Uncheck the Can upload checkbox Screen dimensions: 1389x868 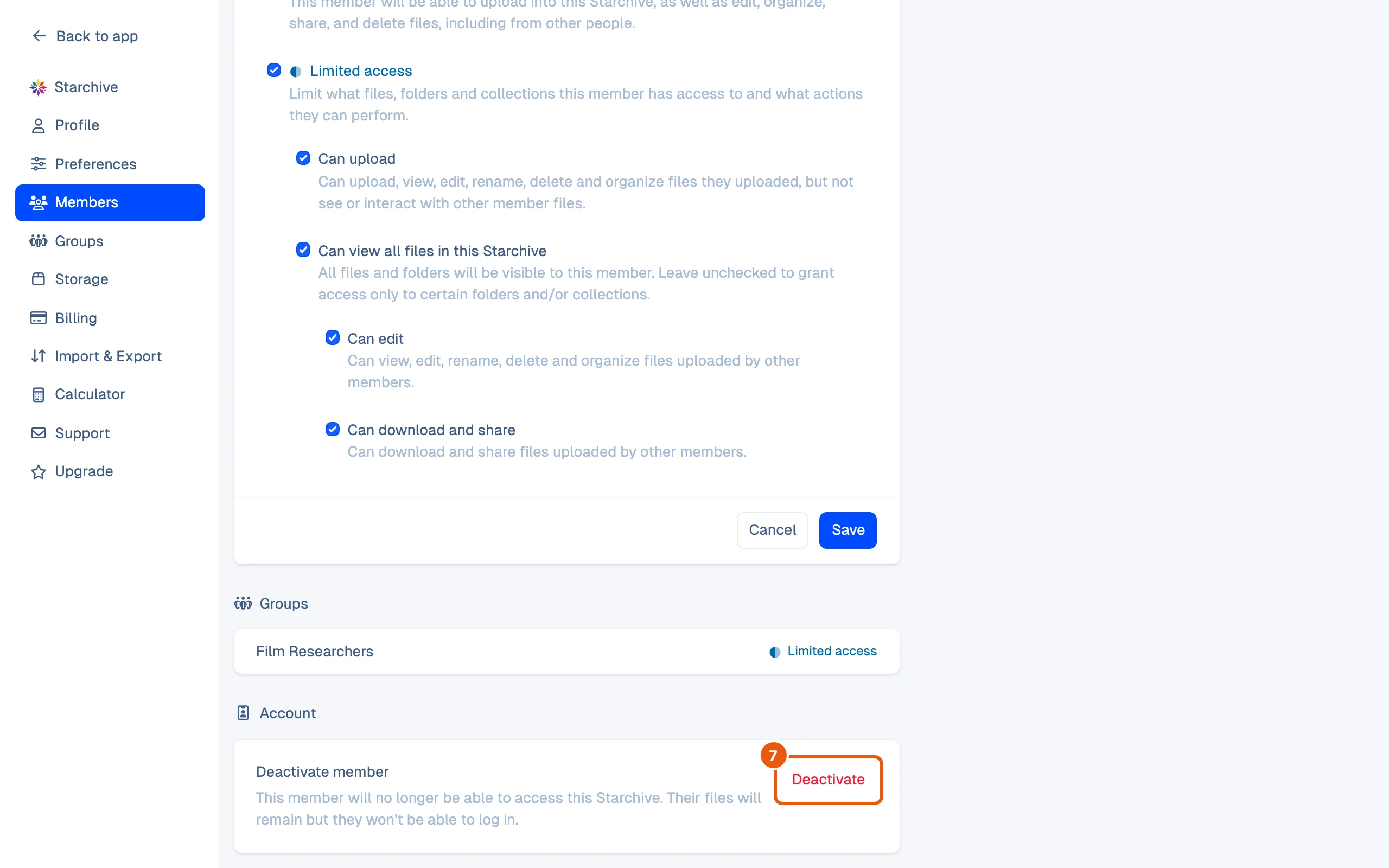(303, 158)
